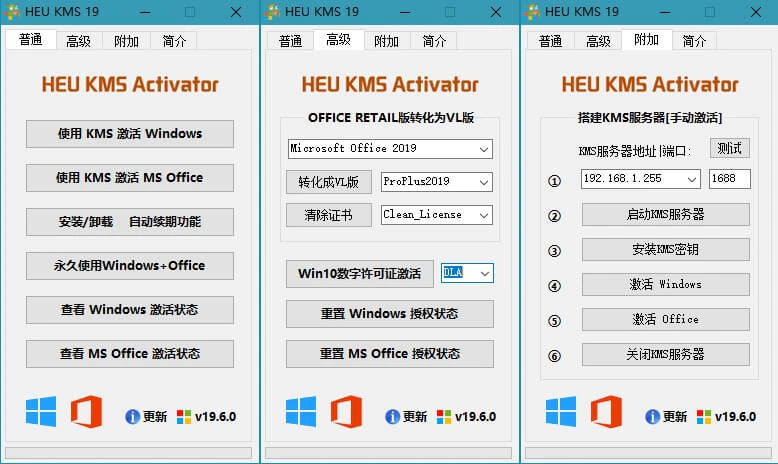The height and width of the screenshot is (464, 778).
Task: Click Win10数字许可证激活 button
Action: click(x=360, y=273)
